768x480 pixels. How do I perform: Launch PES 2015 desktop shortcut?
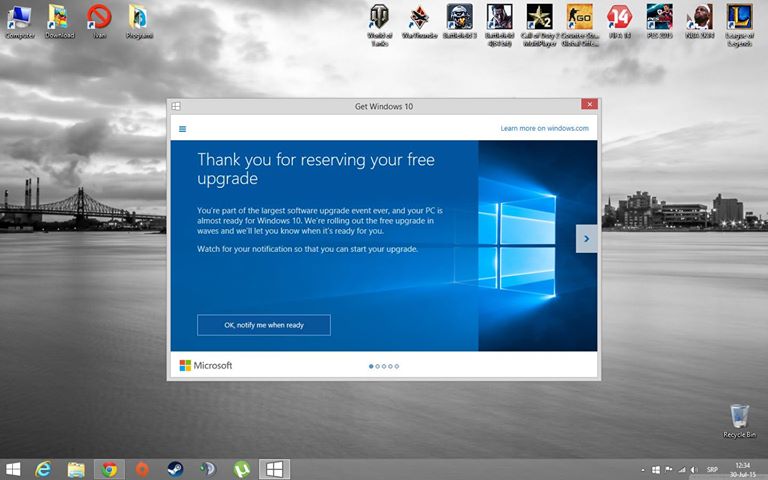660,21
